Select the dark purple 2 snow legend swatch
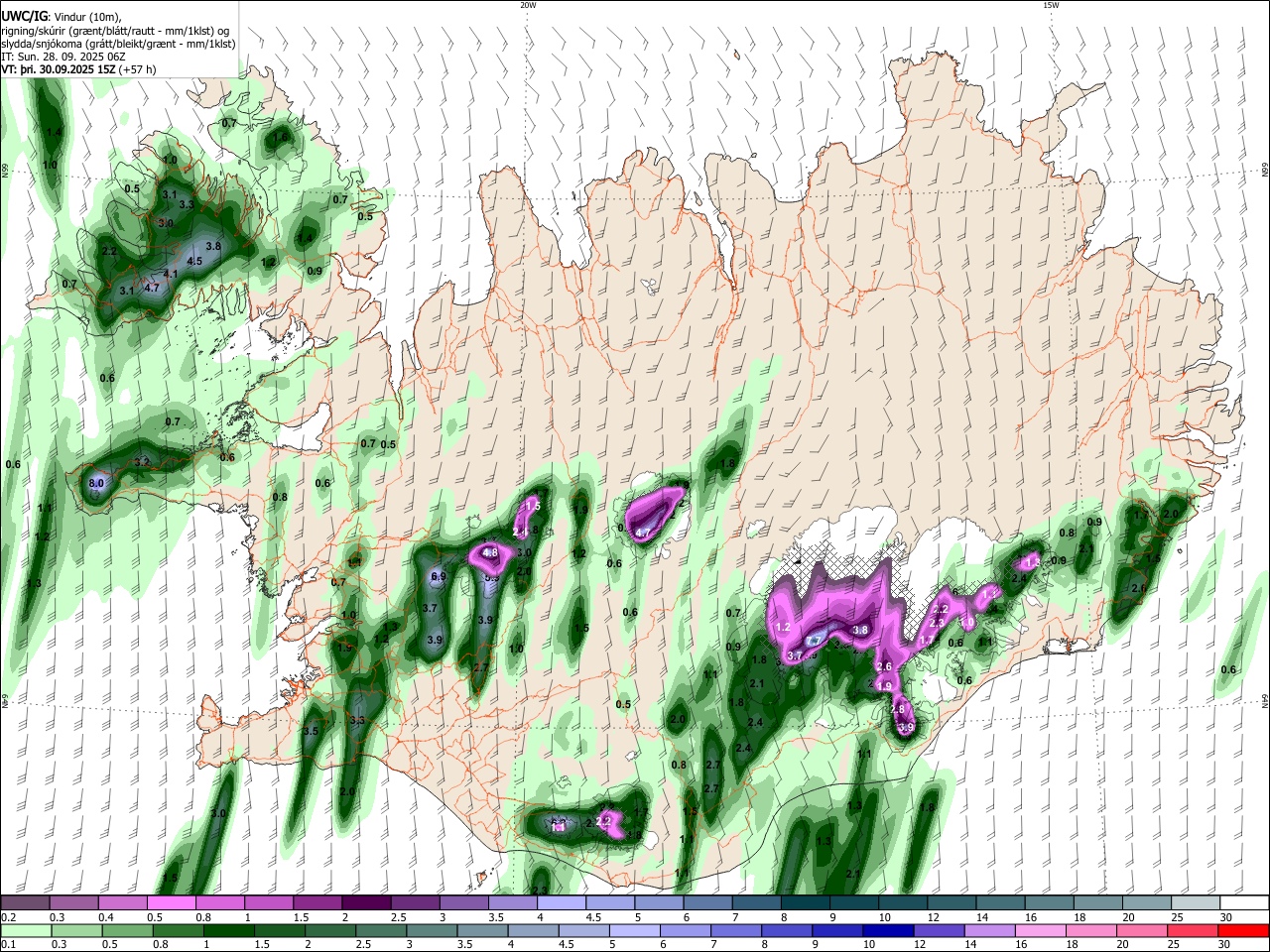Screen dimensions: 1270x952 point(365,902)
